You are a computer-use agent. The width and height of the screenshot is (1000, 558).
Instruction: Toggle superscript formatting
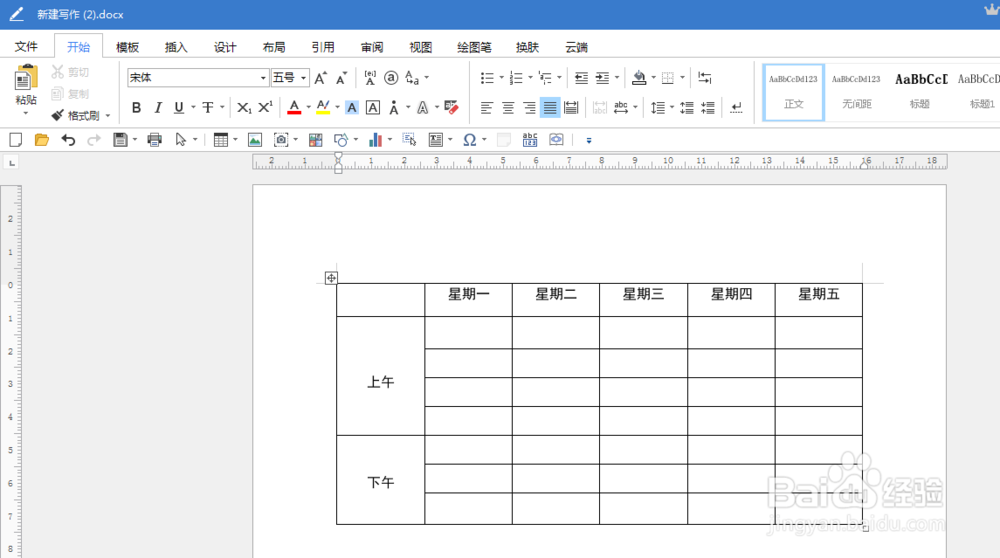tap(265, 108)
